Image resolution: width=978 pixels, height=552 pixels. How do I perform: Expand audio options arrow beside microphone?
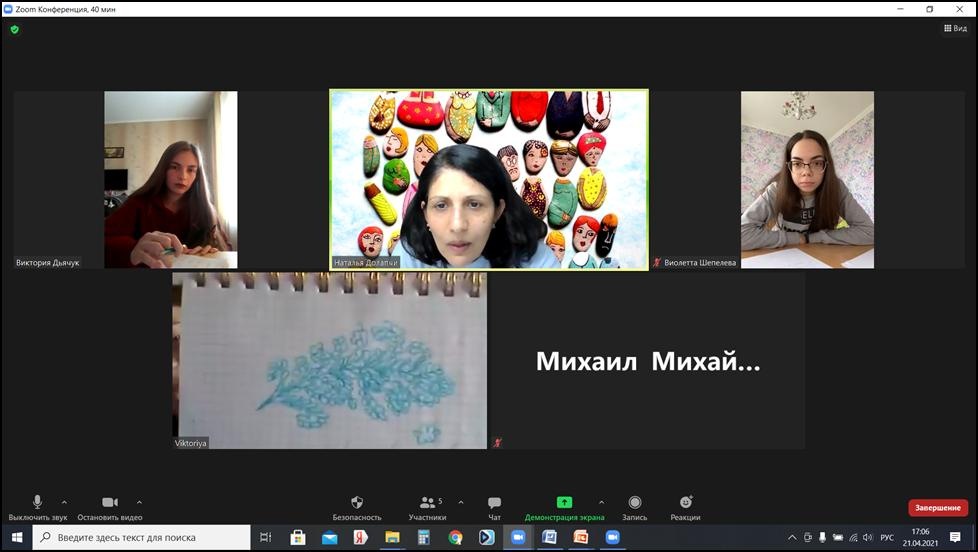coord(64,502)
